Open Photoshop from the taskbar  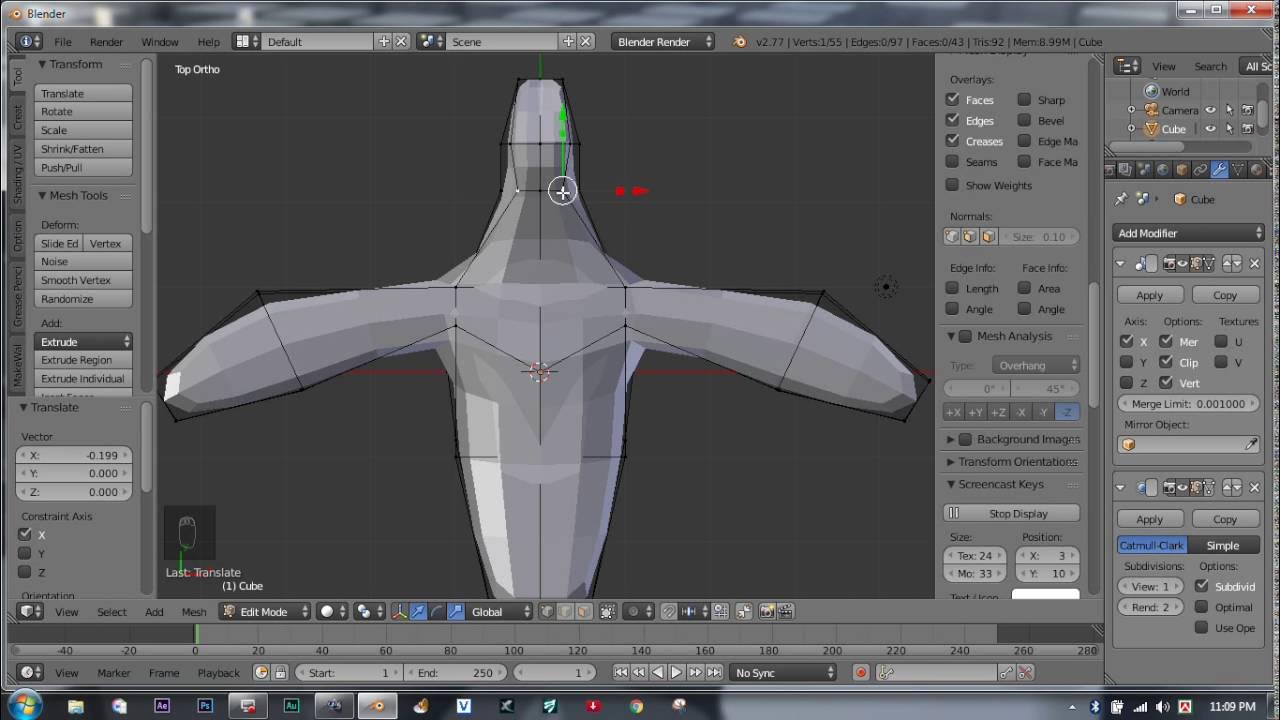tap(205, 706)
